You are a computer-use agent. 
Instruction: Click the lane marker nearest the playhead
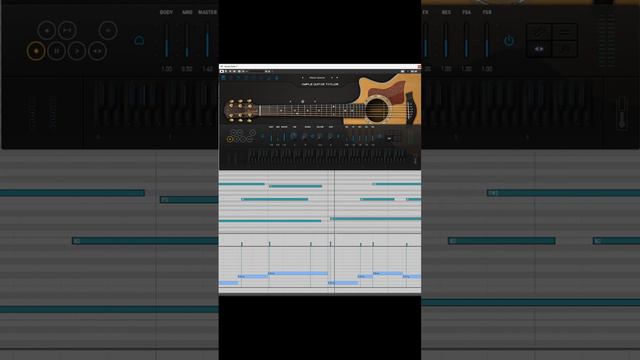point(331,244)
